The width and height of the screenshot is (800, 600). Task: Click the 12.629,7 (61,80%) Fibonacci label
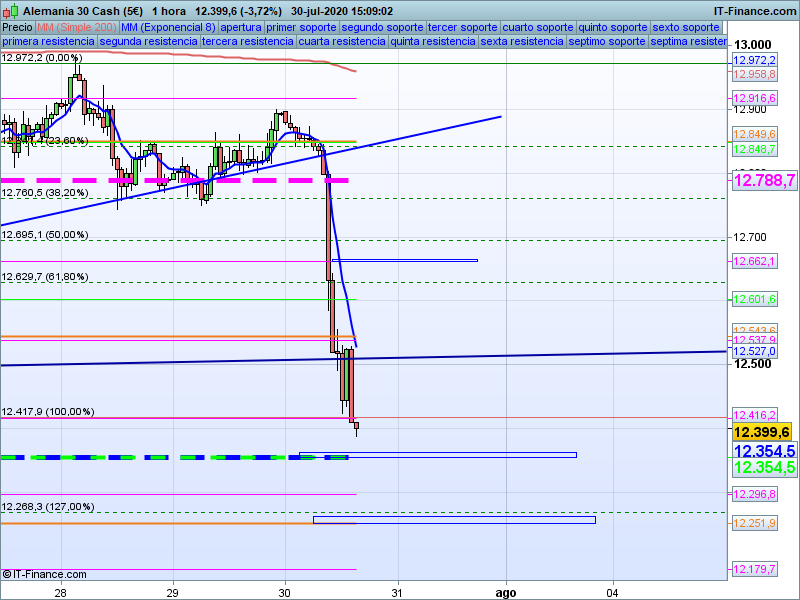tap(45, 277)
